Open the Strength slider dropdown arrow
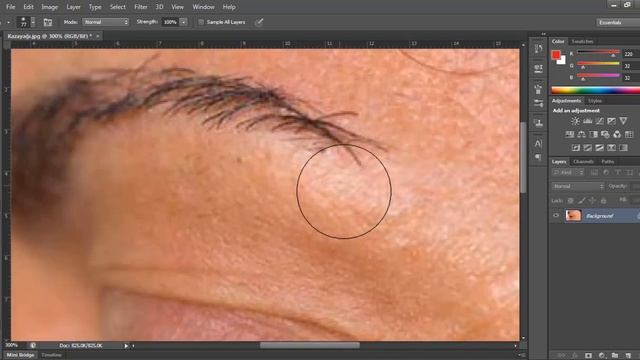Image resolution: width=640 pixels, height=360 pixels. [184, 22]
